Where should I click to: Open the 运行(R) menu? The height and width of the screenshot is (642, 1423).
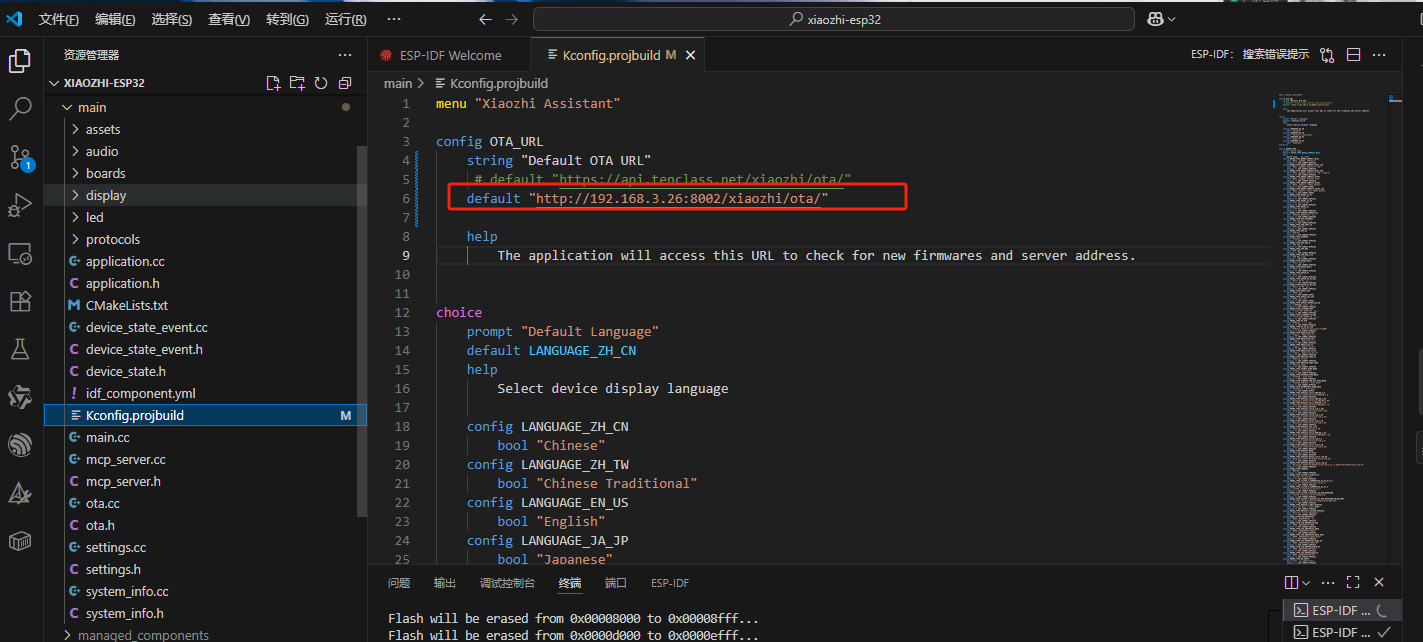[x=346, y=19]
